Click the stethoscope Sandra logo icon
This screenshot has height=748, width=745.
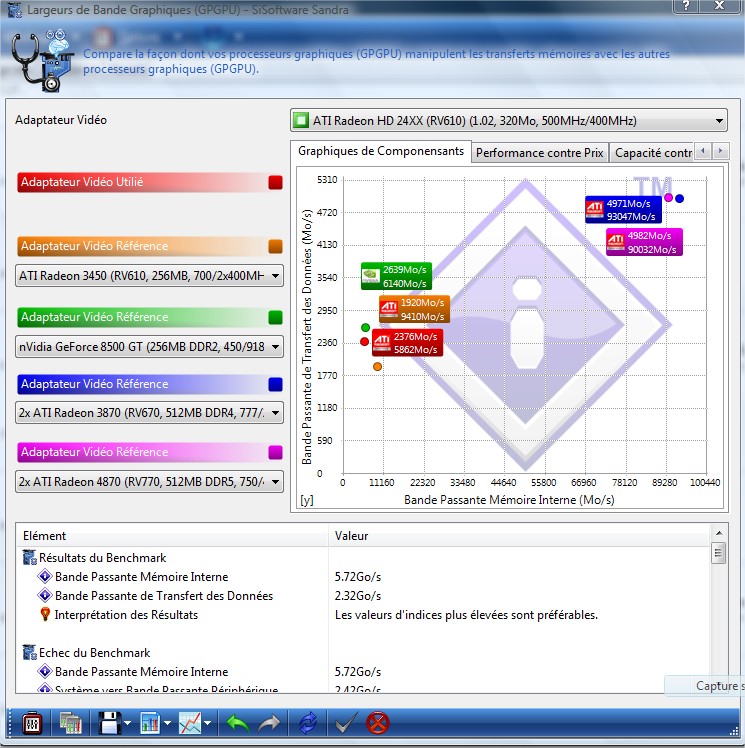point(42,61)
